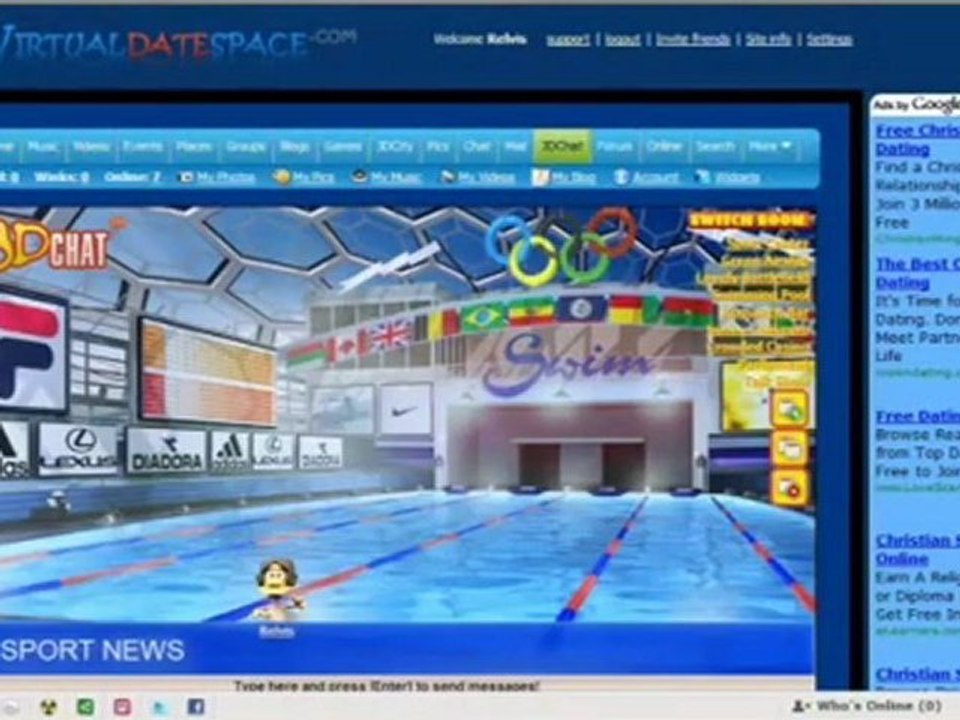Click the board link in header
The image size is (960, 720).
point(622,40)
